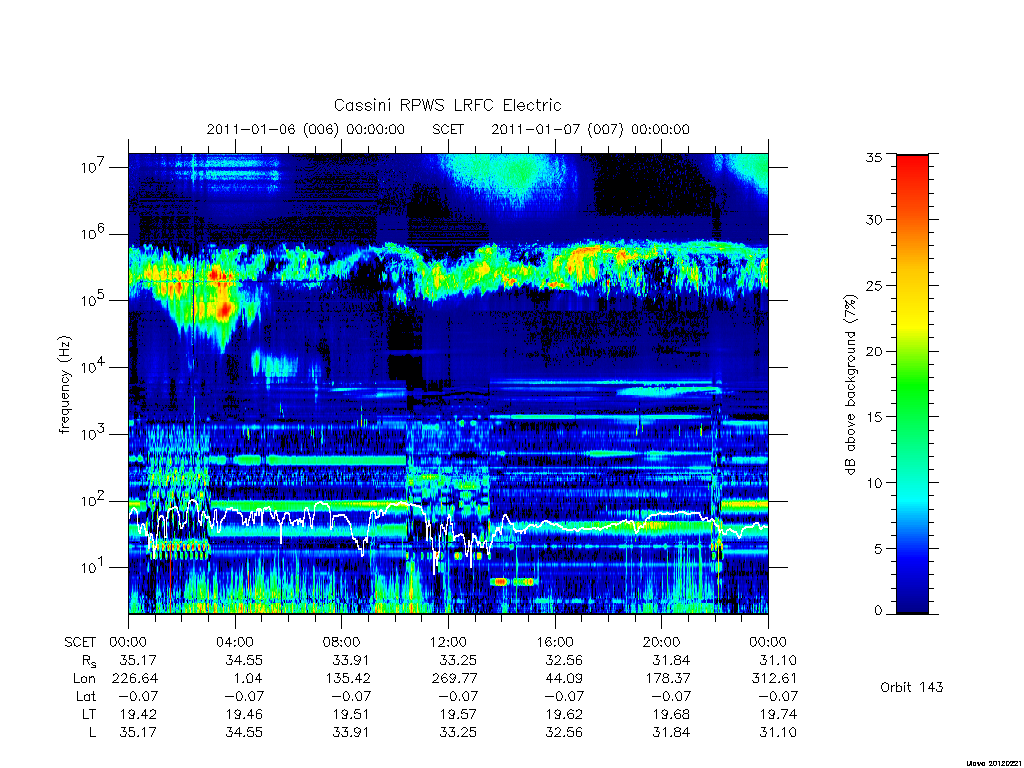The height and width of the screenshot is (768, 1024).
Task: Click the local time value '19.68'
Action: (671, 714)
